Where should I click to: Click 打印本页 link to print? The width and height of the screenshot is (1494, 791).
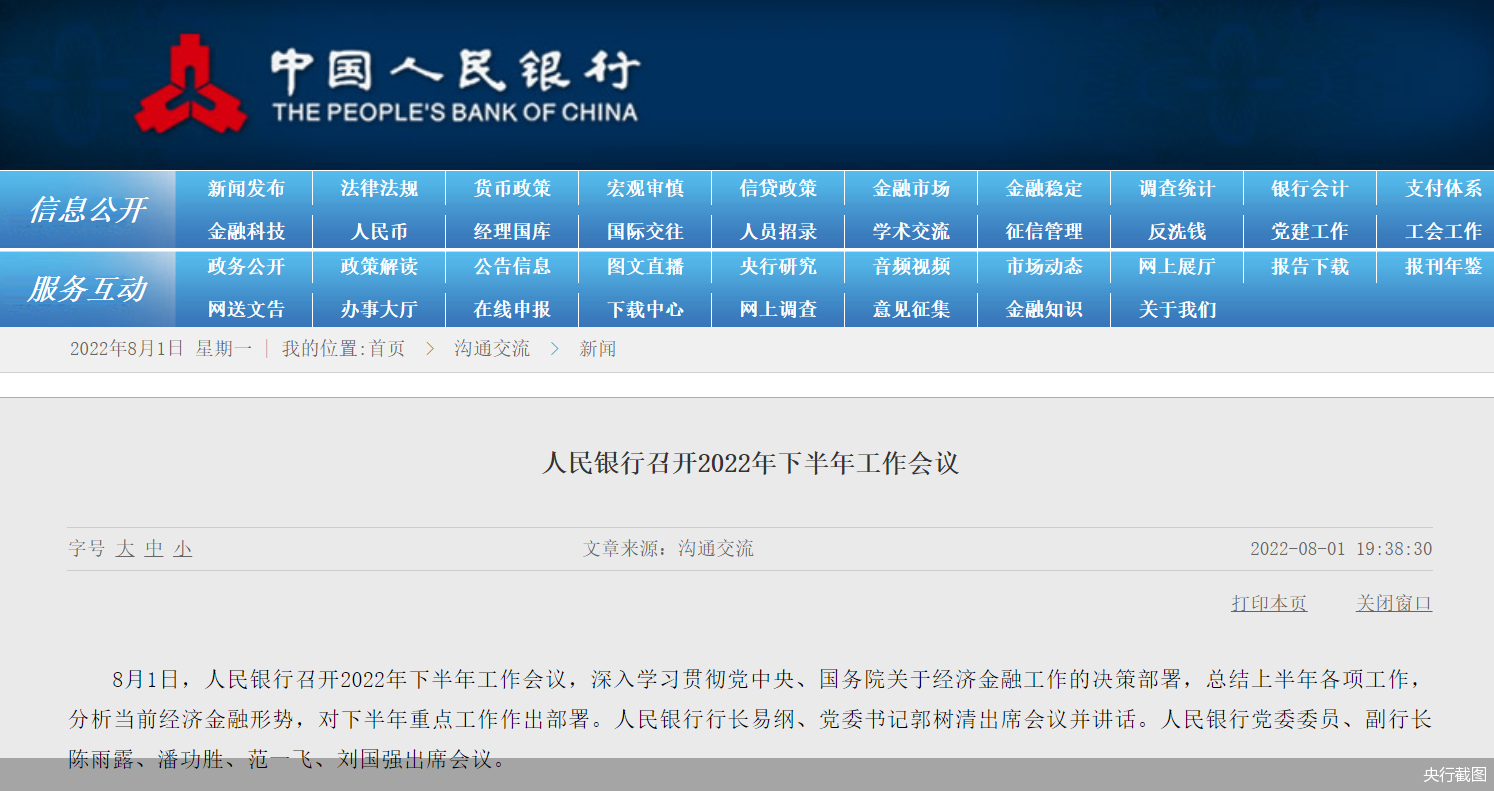(x=1269, y=604)
